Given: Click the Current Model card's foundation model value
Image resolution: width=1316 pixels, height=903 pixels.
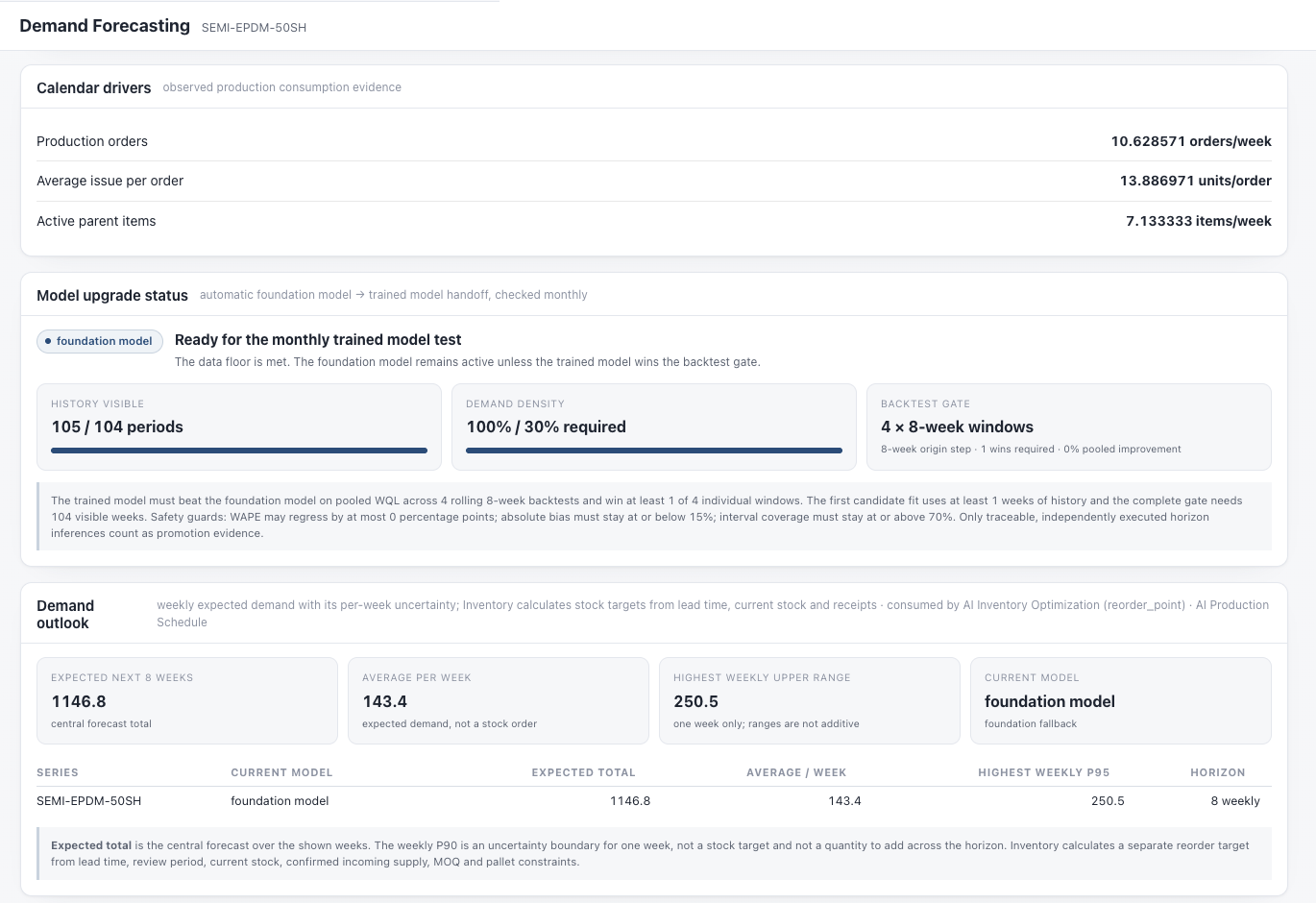Looking at the screenshot, I should point(1050,701).
